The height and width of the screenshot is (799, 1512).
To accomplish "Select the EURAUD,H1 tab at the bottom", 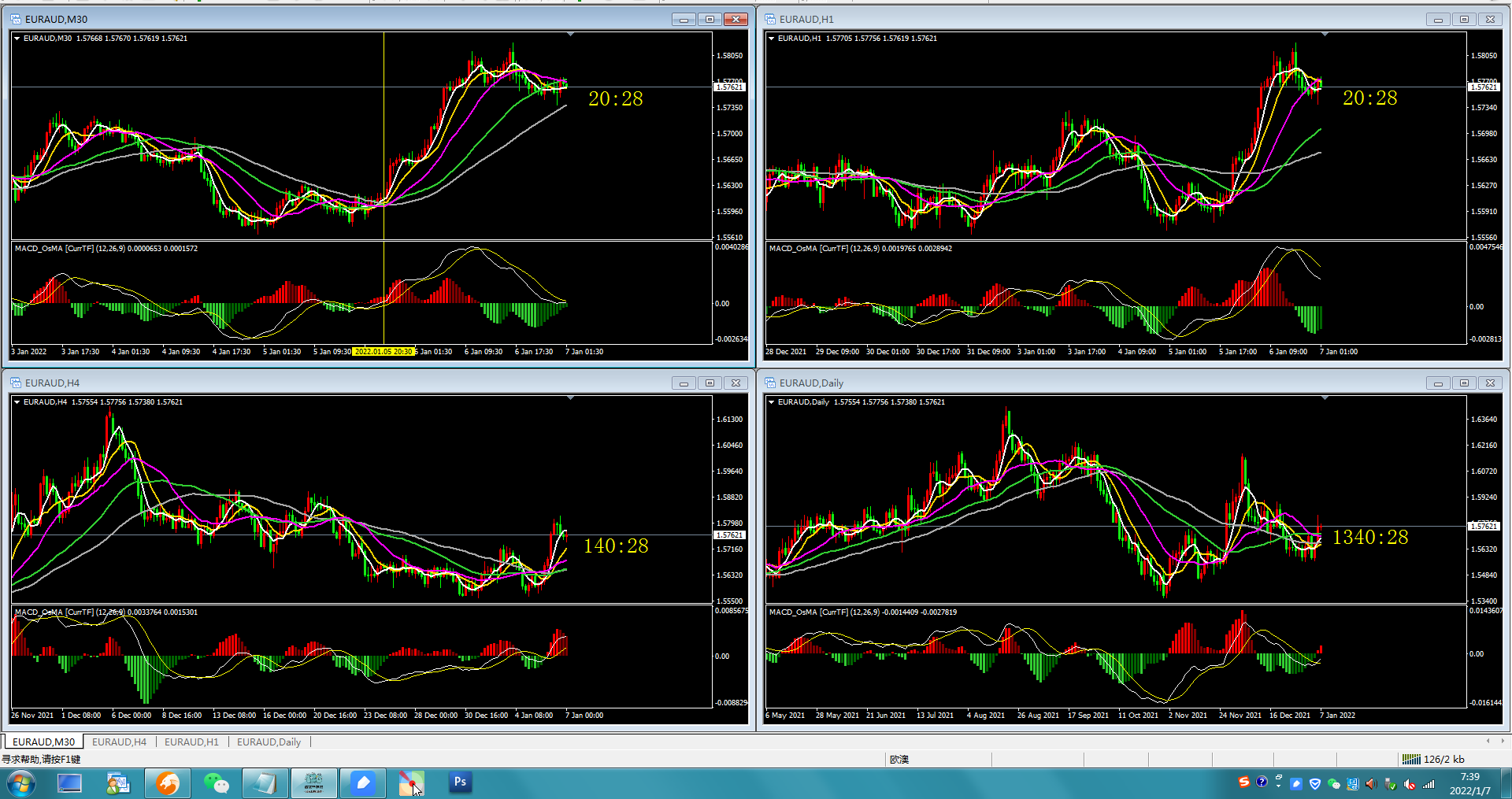I will click(191, 742).
